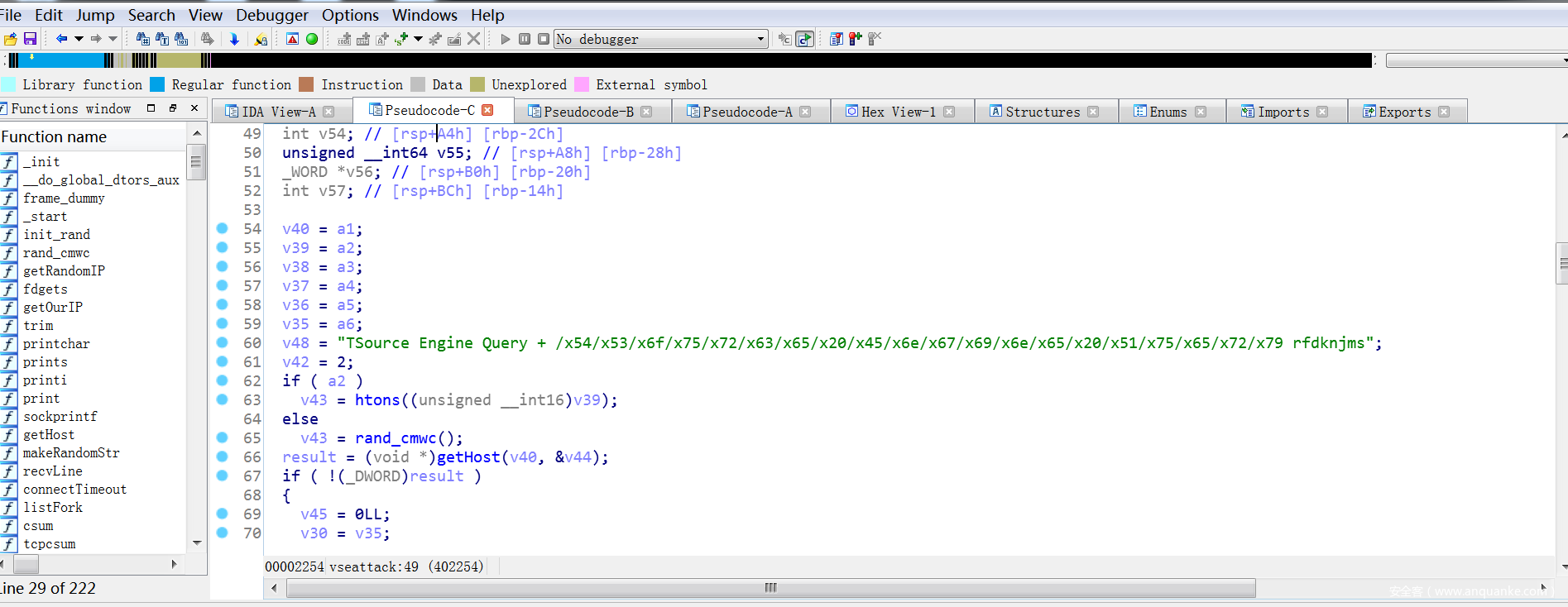Click the green circle toolbar icon
Viewport: 1568px width, 607px height.
pyautogui.click(x=312, y=39)
